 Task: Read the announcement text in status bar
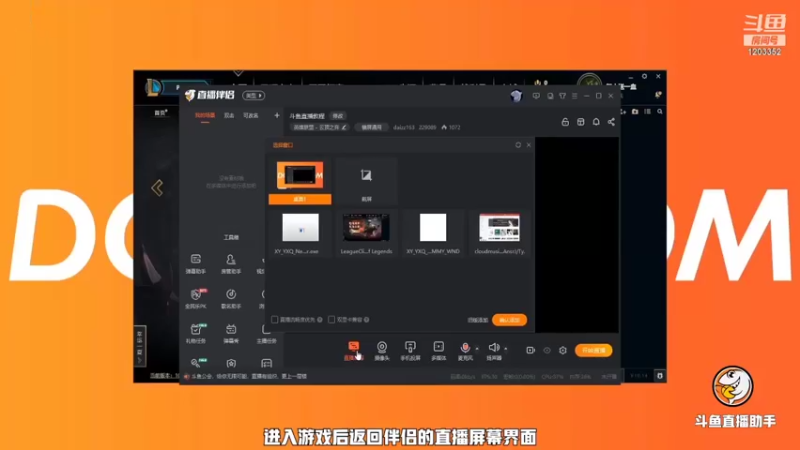[249, 377]
